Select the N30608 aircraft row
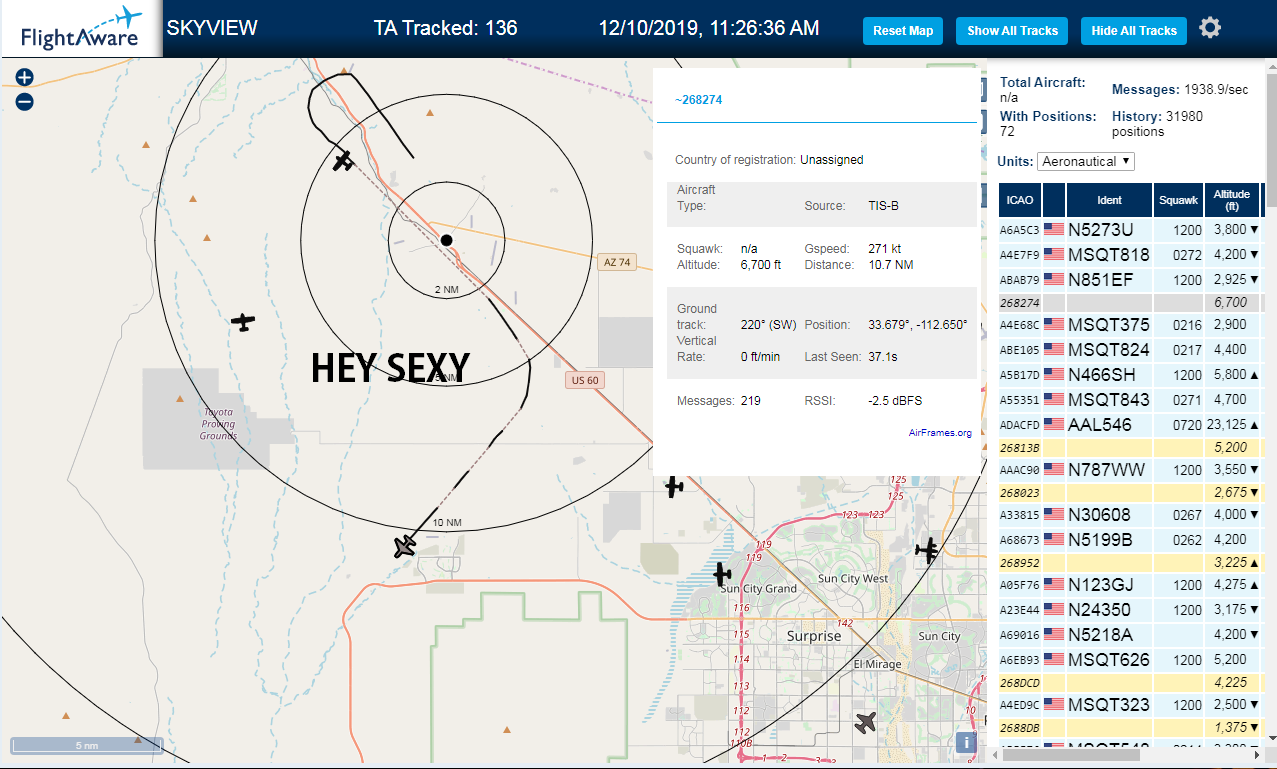Viewport: 1277px width, 769px height. [x=1130, y=514]
